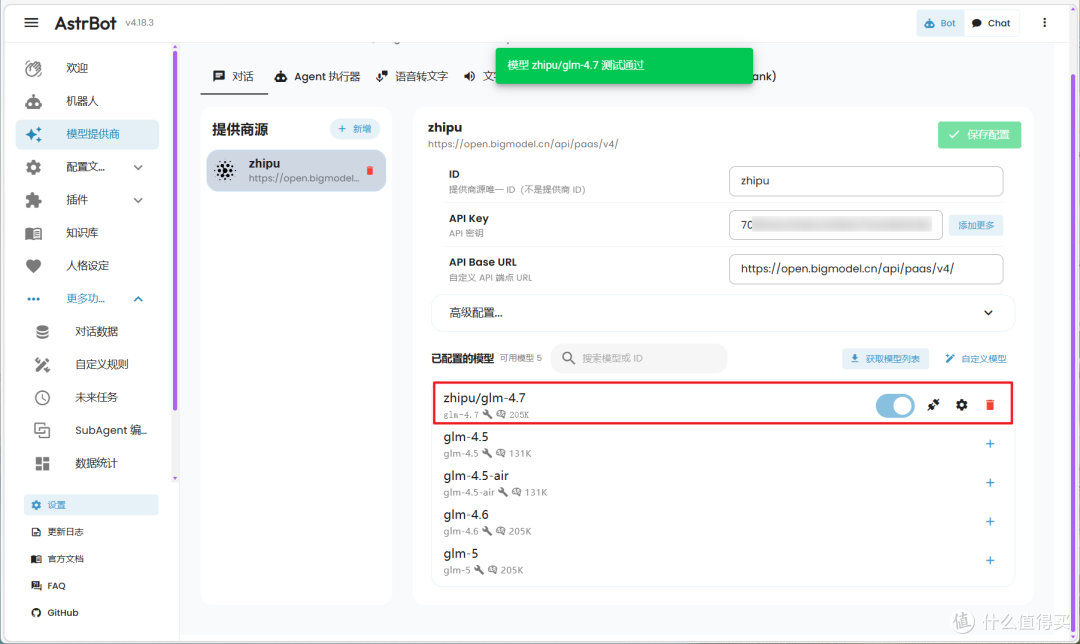Open zhipu/glm-4.7 settings gear

point(962,405)
